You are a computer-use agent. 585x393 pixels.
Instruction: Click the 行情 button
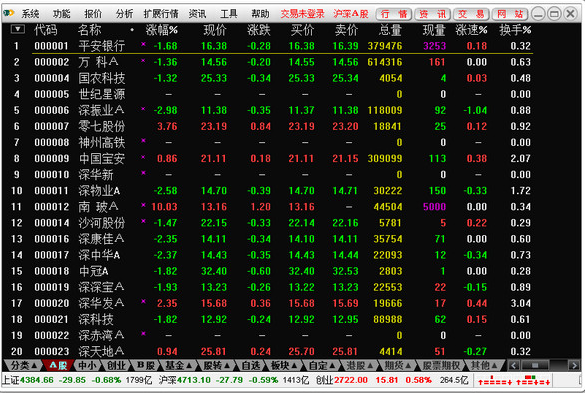[394, 14]
